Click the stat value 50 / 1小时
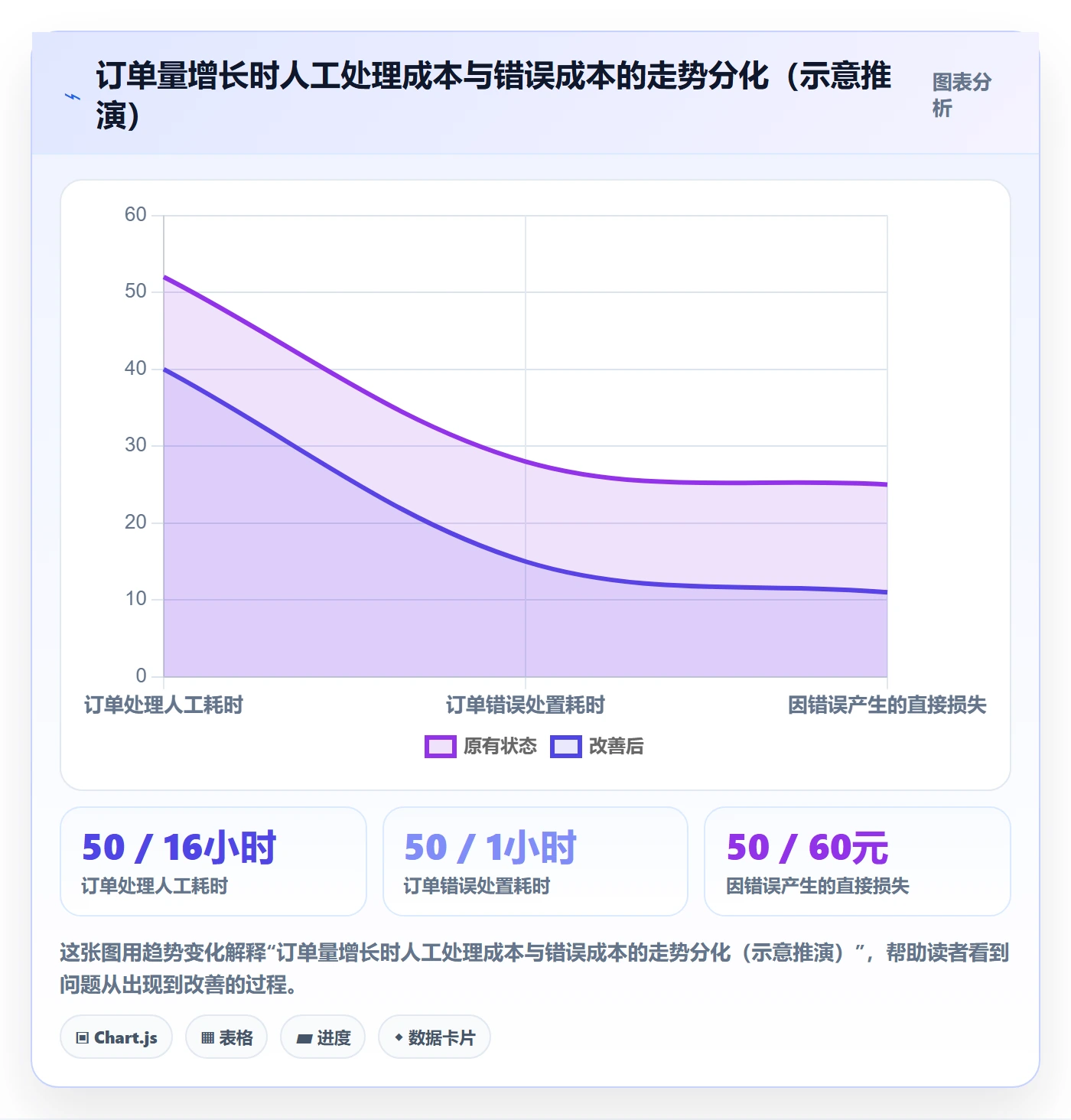1071x1120 pixels. 490,848
